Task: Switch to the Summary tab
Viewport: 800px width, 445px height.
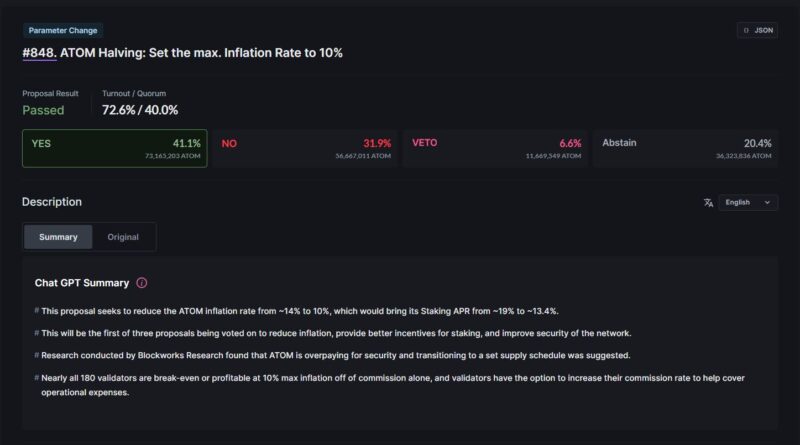Action: [58, 237]
